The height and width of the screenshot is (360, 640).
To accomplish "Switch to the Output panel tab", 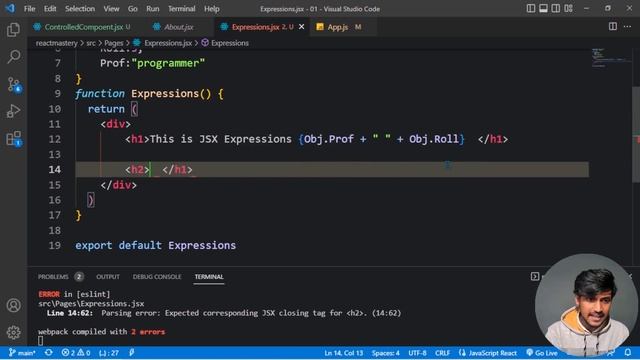I will (x=108, y=277).
